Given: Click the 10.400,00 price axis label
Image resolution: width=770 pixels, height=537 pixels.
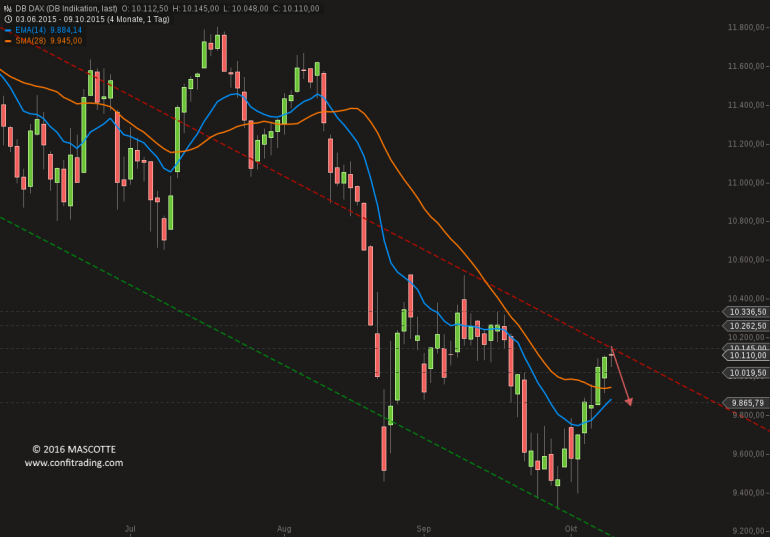Looking at the screenshot, I should click(x=746, y=299).
